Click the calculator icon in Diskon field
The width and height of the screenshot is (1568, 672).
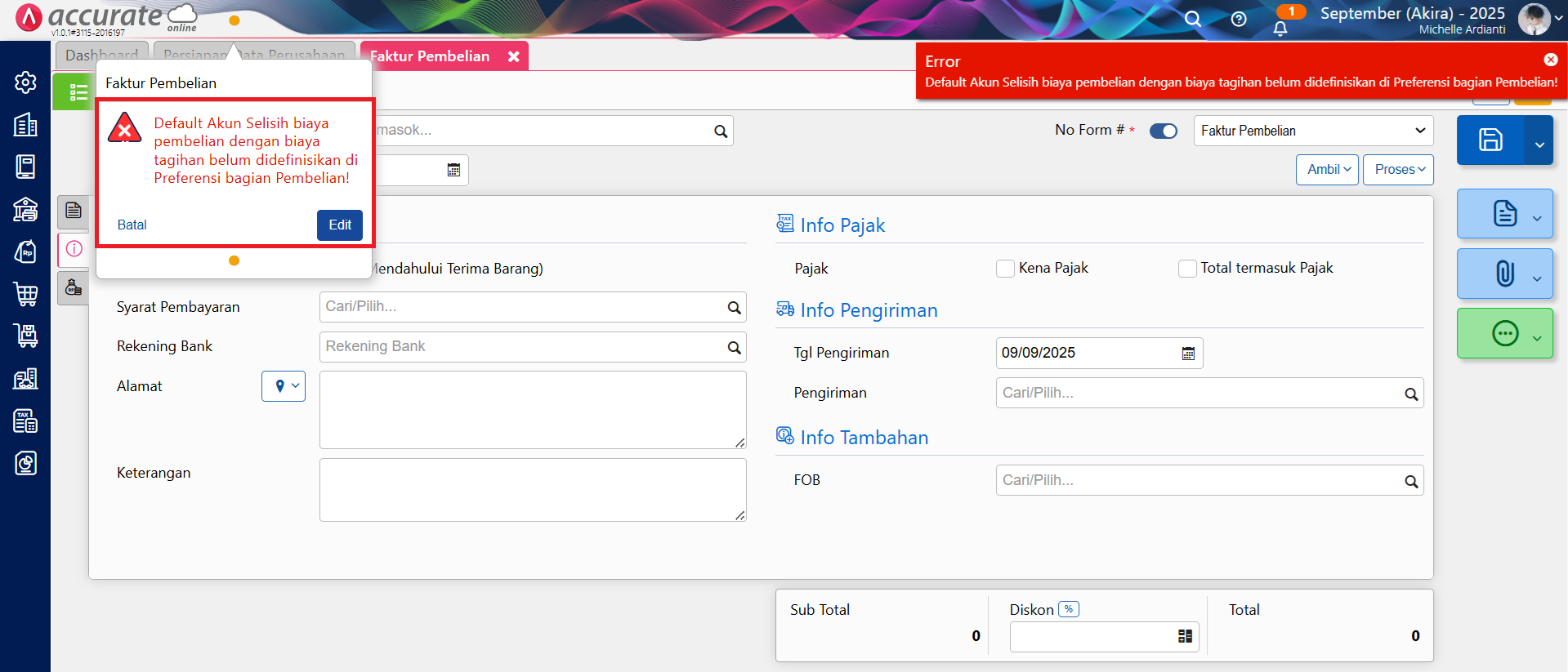click(1185, 636)
